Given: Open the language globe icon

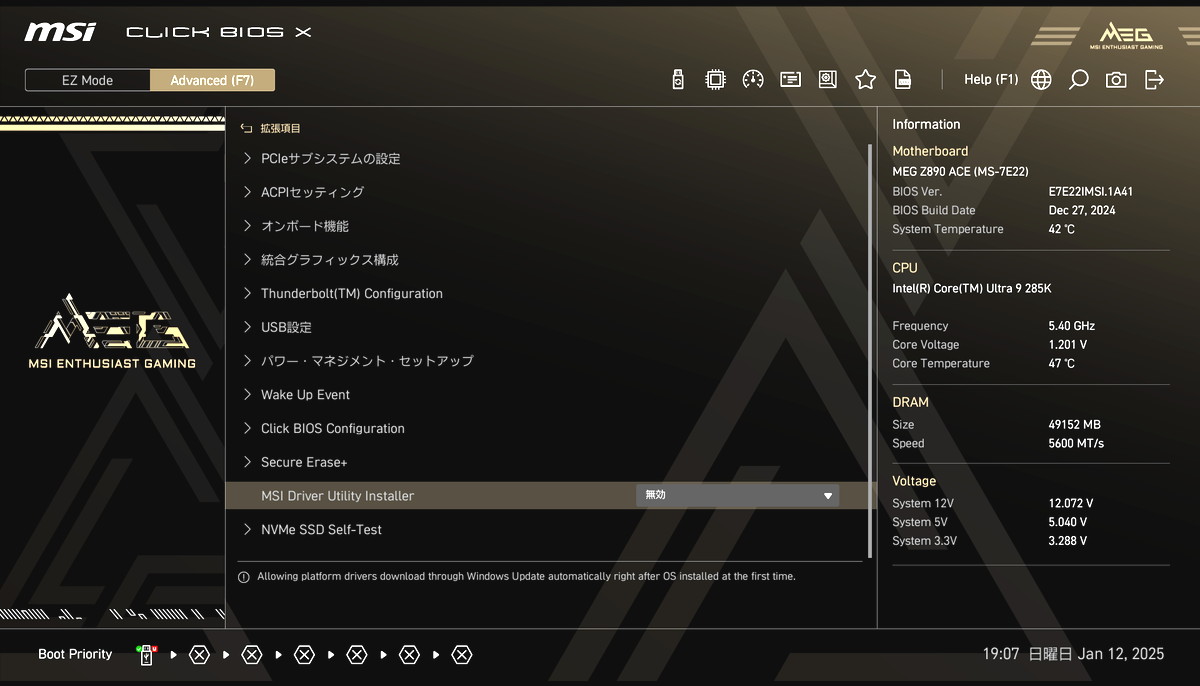Looking at the screenshot, I should 1041,80.
